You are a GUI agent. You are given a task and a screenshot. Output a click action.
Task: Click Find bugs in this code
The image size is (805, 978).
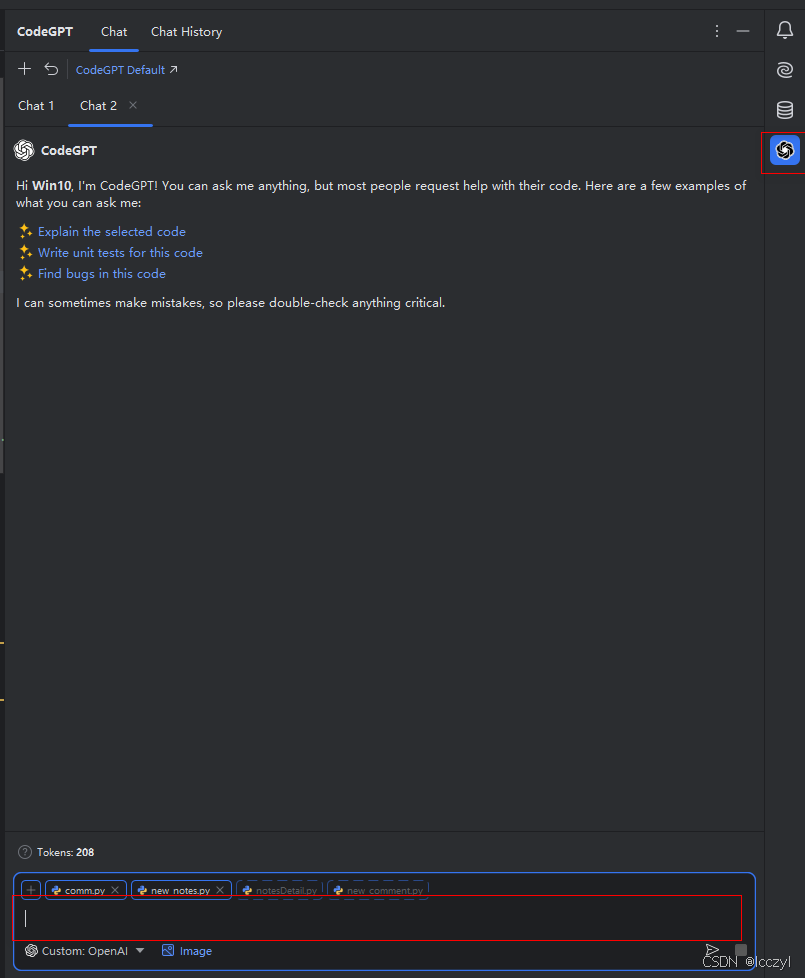point(102,274)
